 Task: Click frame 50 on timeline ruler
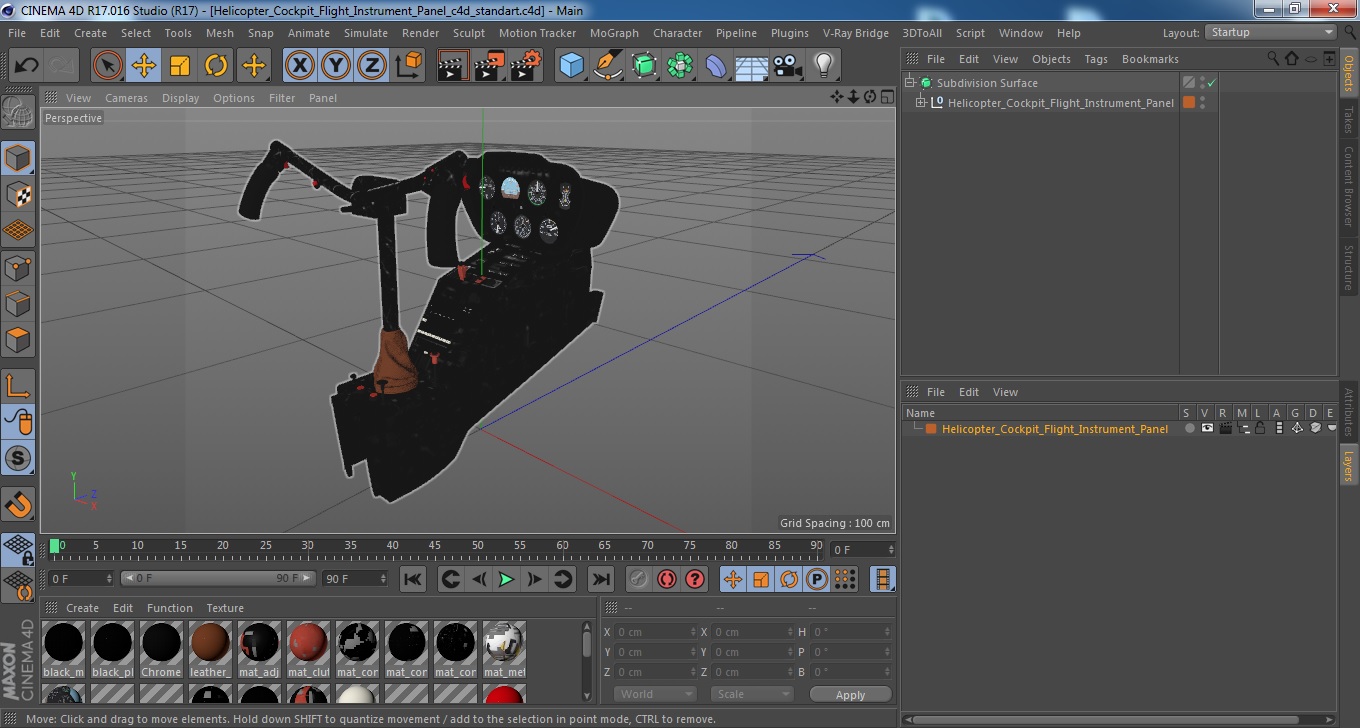point(478,546)
